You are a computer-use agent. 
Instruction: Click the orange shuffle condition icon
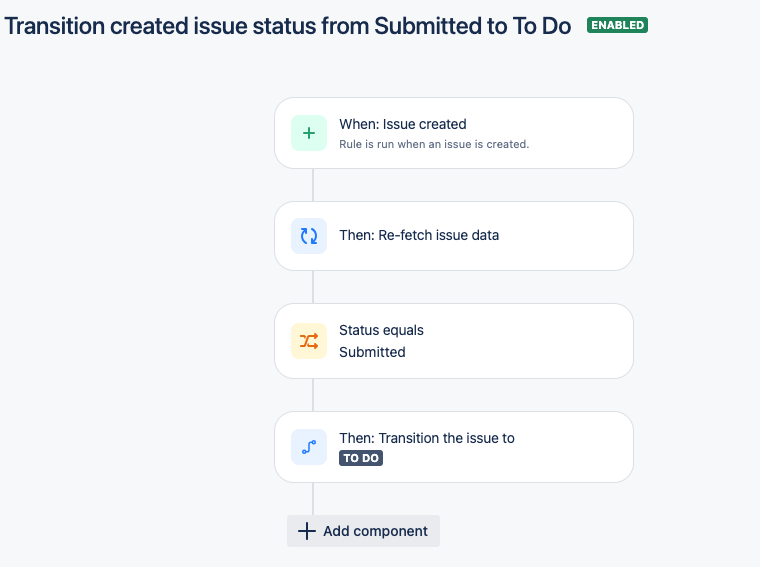click(x=309, y=341)
